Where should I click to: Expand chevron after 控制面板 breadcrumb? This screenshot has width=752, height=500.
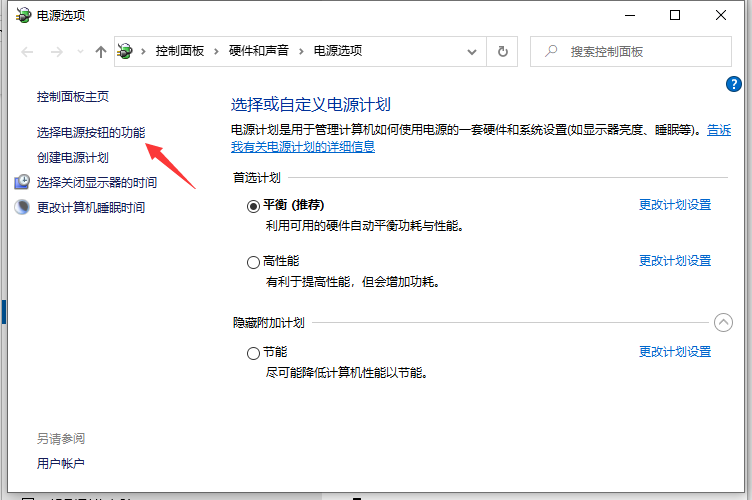[x=216, y=51]
